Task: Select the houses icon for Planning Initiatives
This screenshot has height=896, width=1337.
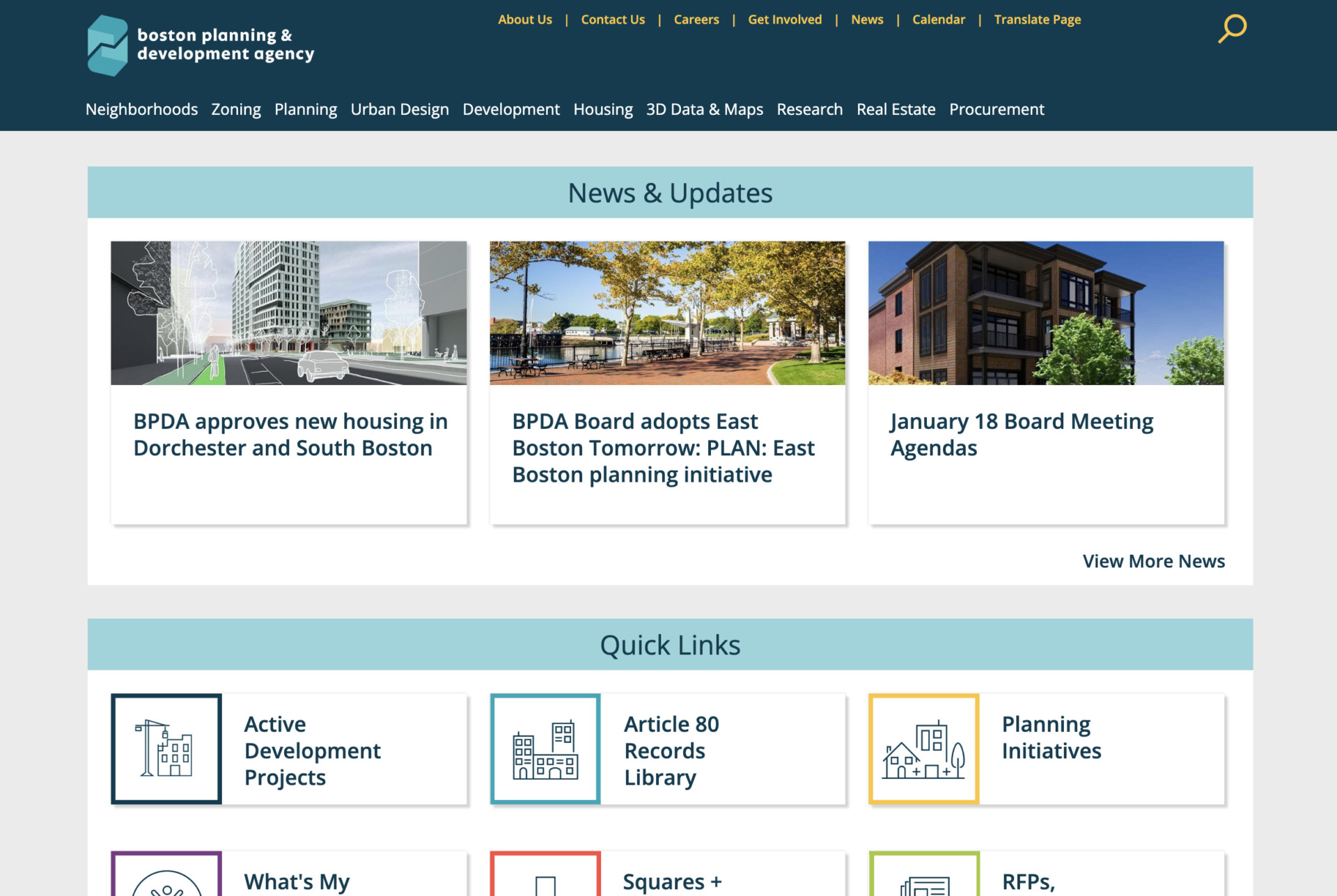Action: coord(925,749)
